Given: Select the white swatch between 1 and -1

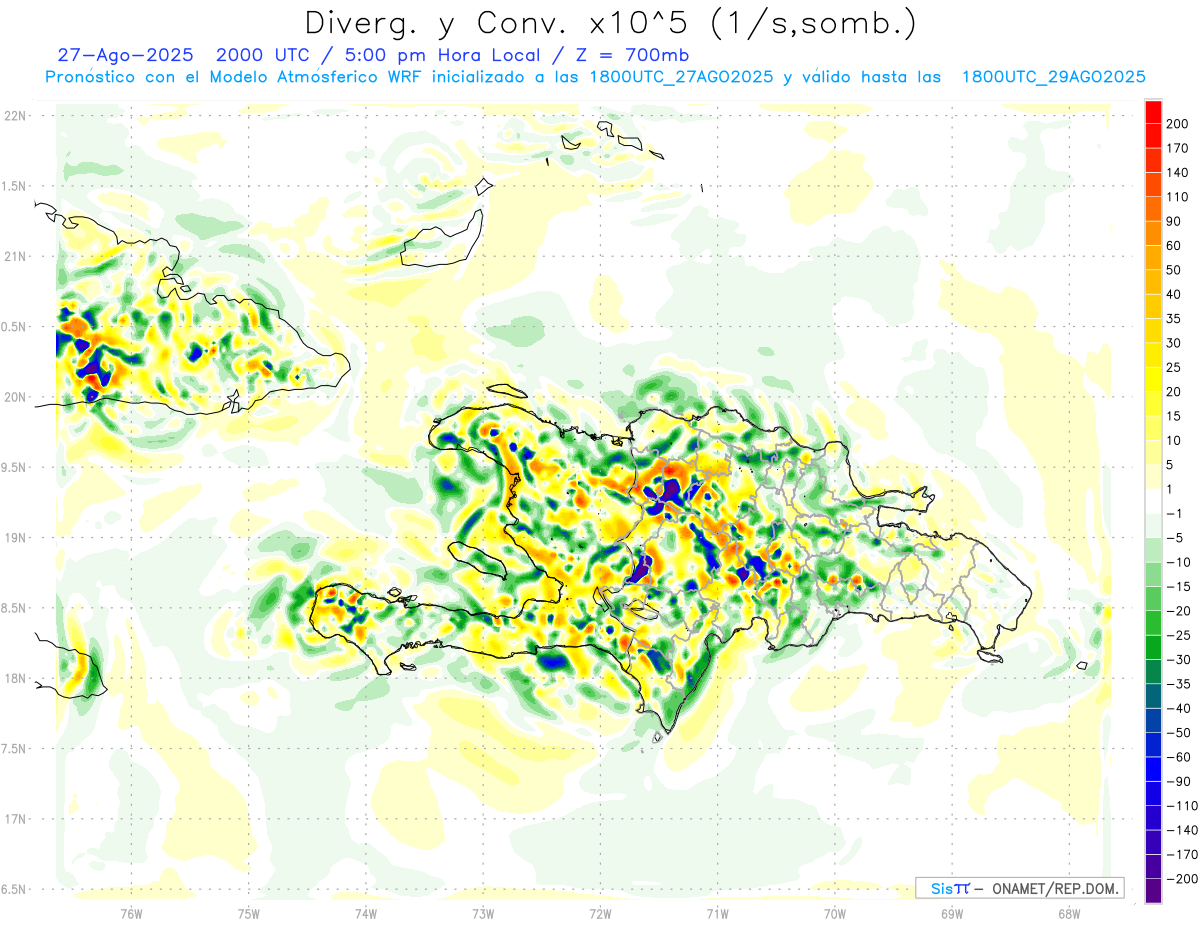Looking at the screenshot, I should (1153, 502).
